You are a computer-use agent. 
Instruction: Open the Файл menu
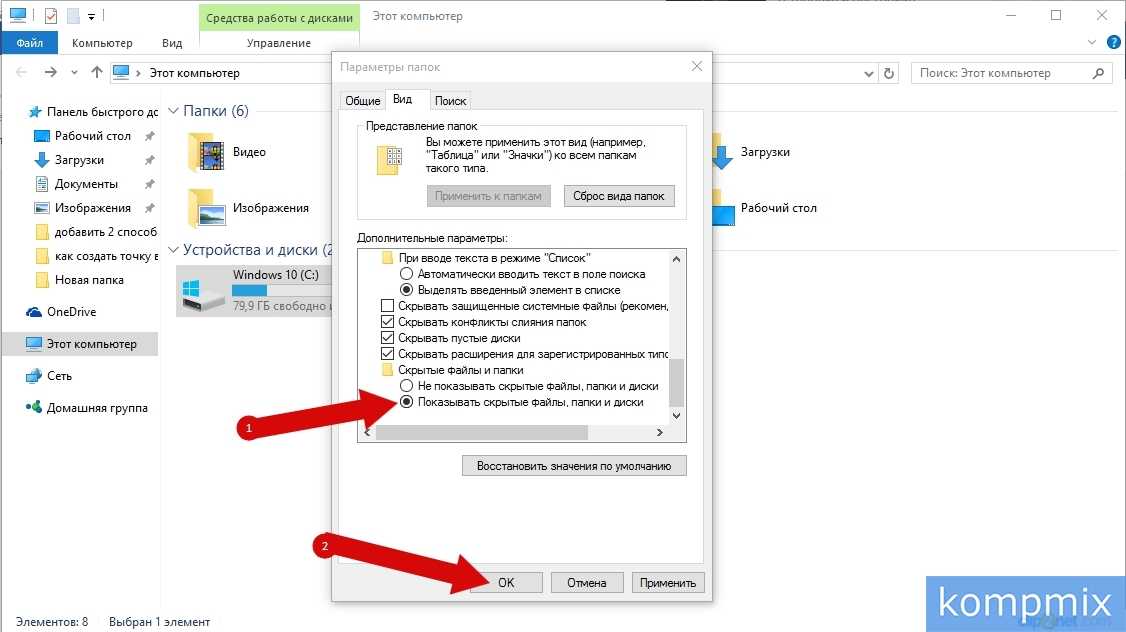pos(29,43)
